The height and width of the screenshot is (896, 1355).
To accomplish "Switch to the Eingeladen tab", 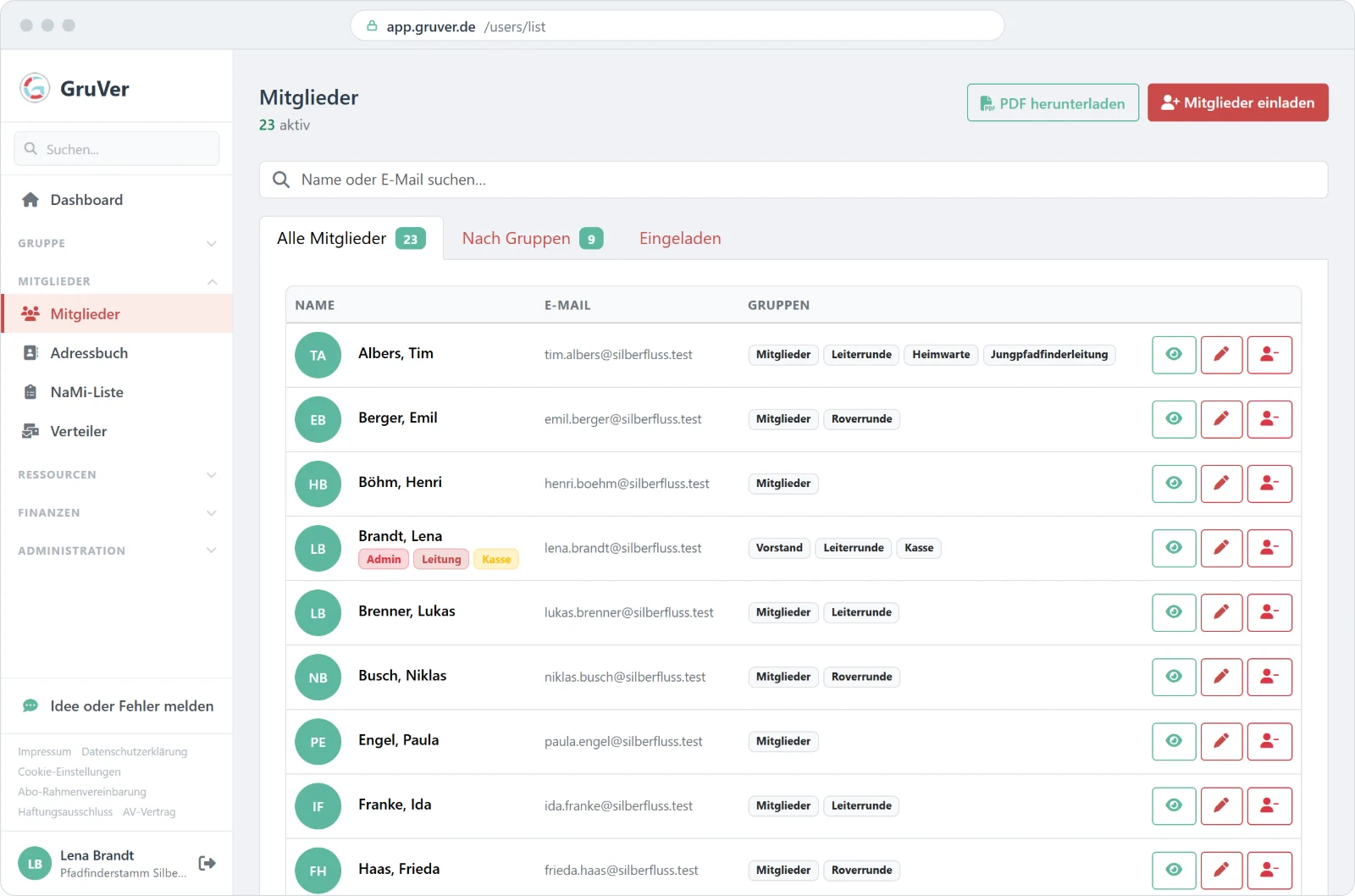I will [x=680, y=238].
